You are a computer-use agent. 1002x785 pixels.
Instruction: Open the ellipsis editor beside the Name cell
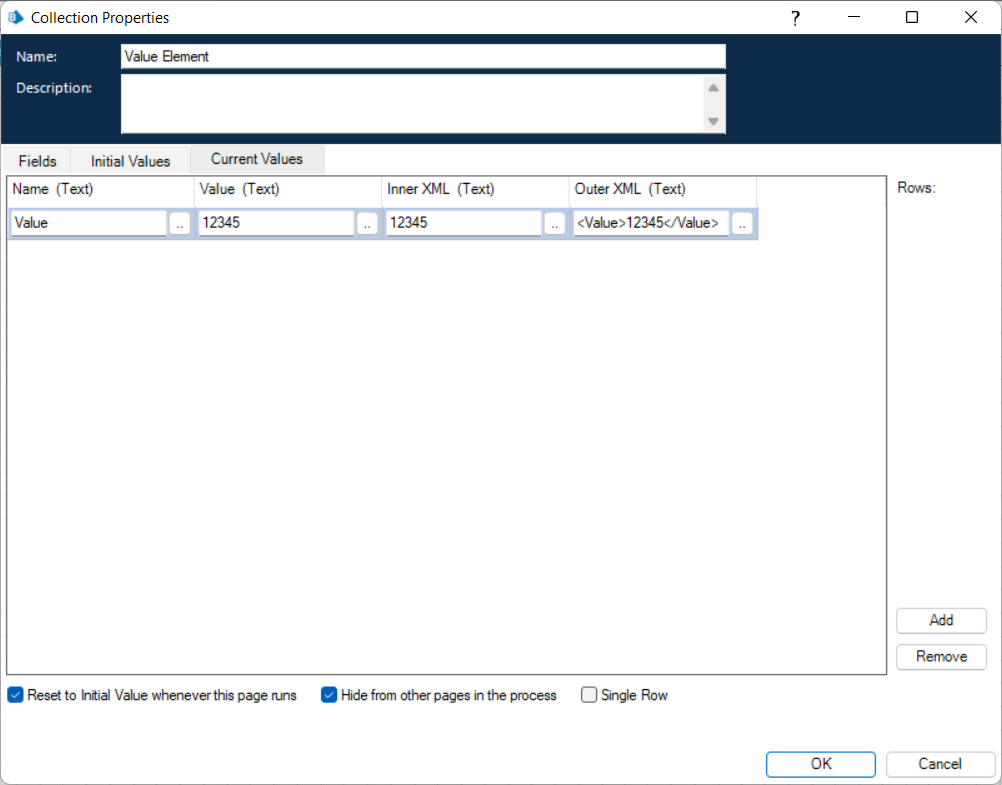click(x=179, y=223)
